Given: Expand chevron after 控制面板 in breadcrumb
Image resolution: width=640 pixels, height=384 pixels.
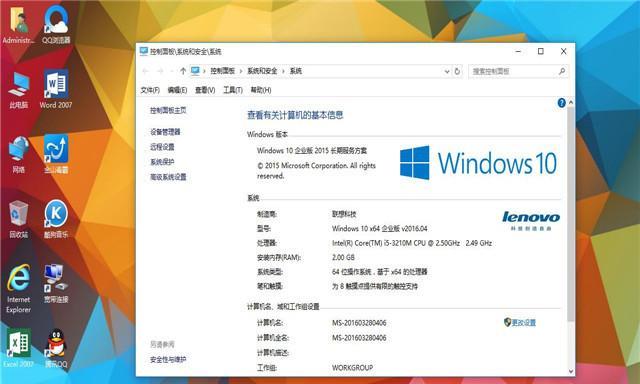Looking at the screenshot, I should tap(241, 71).
